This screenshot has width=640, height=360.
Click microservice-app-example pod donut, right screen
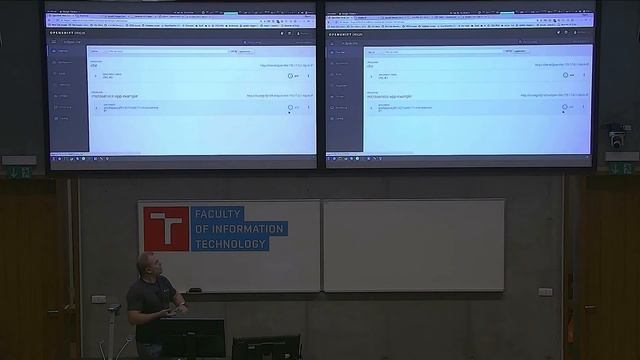coord(564,107)
